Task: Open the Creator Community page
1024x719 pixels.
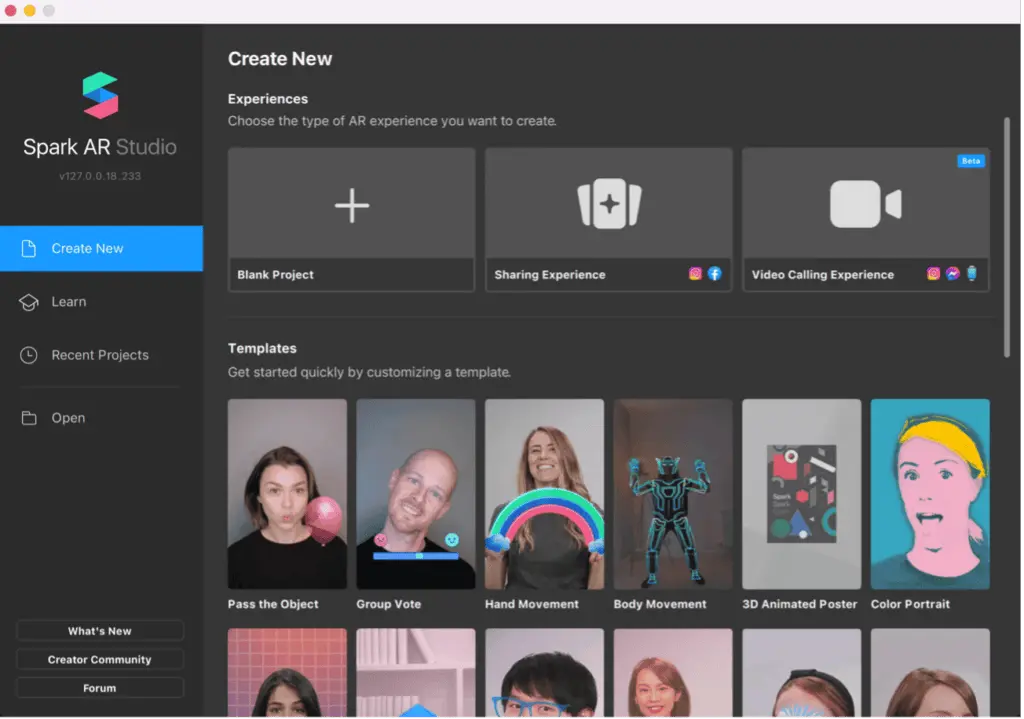Action: [x=99, y=659]
